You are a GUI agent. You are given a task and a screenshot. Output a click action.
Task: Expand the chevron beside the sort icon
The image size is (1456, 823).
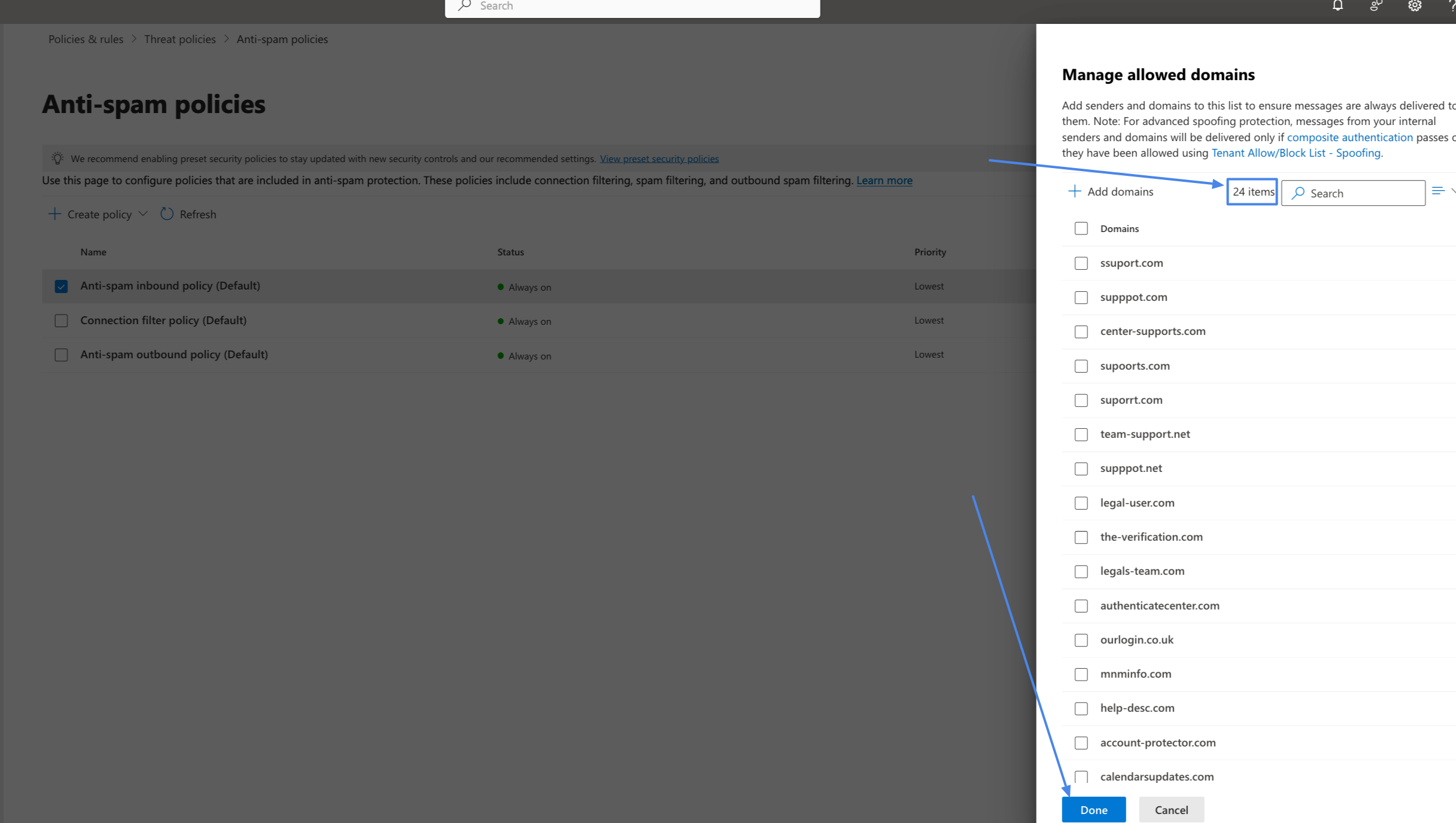[x=1453, y=190]
